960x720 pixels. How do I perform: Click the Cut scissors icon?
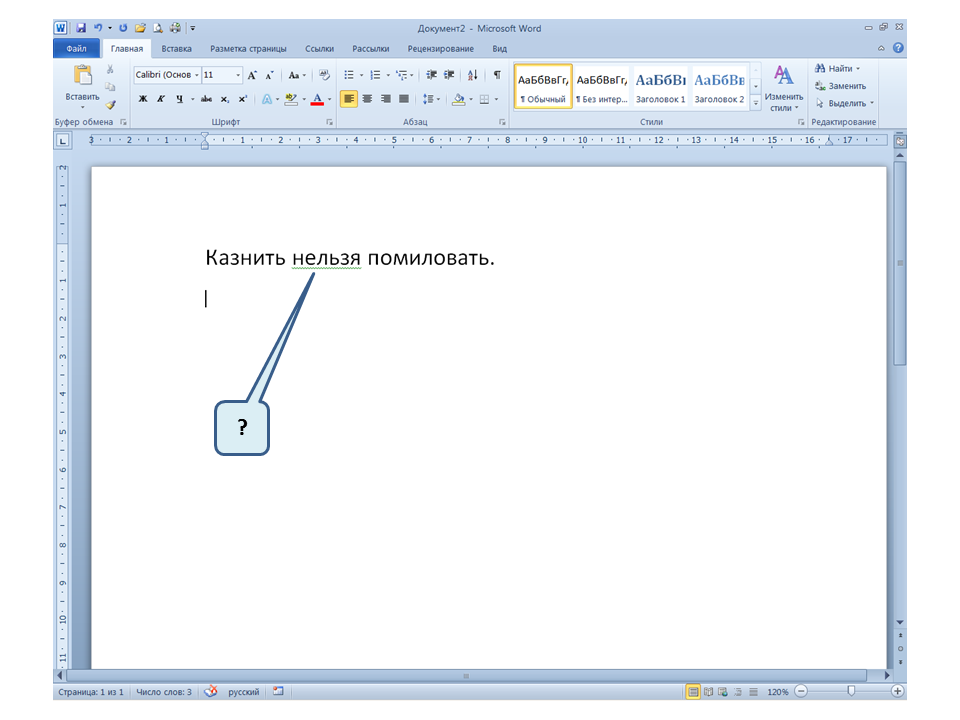110,70
